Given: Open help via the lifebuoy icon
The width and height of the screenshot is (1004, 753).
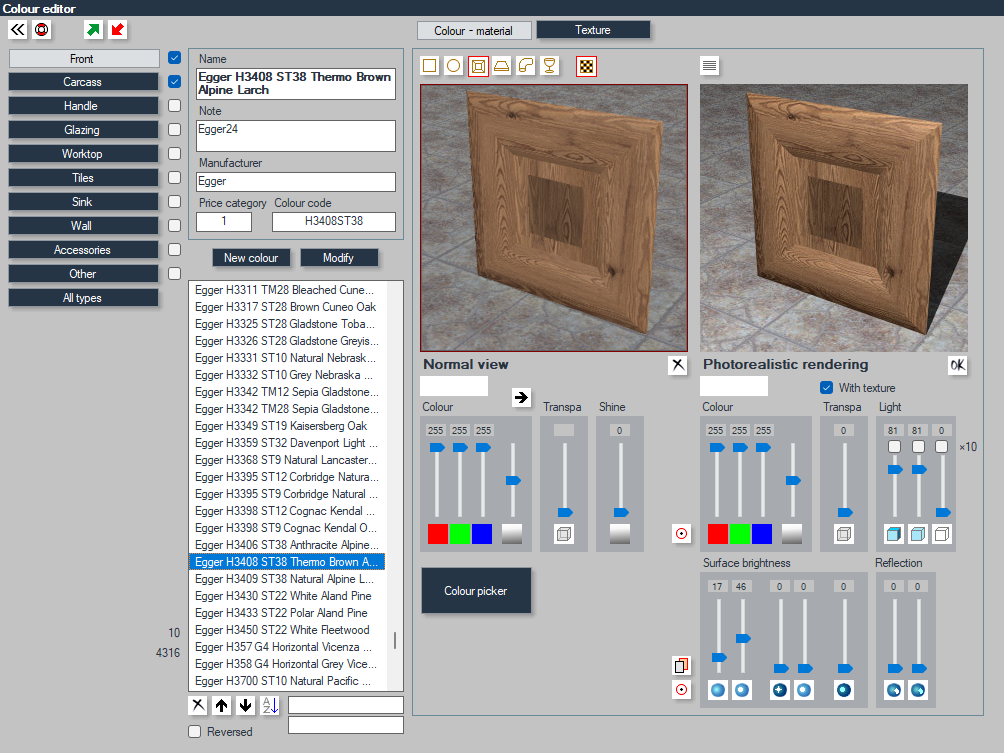Looking at the screenshot, I should click(x=42, y=29).
